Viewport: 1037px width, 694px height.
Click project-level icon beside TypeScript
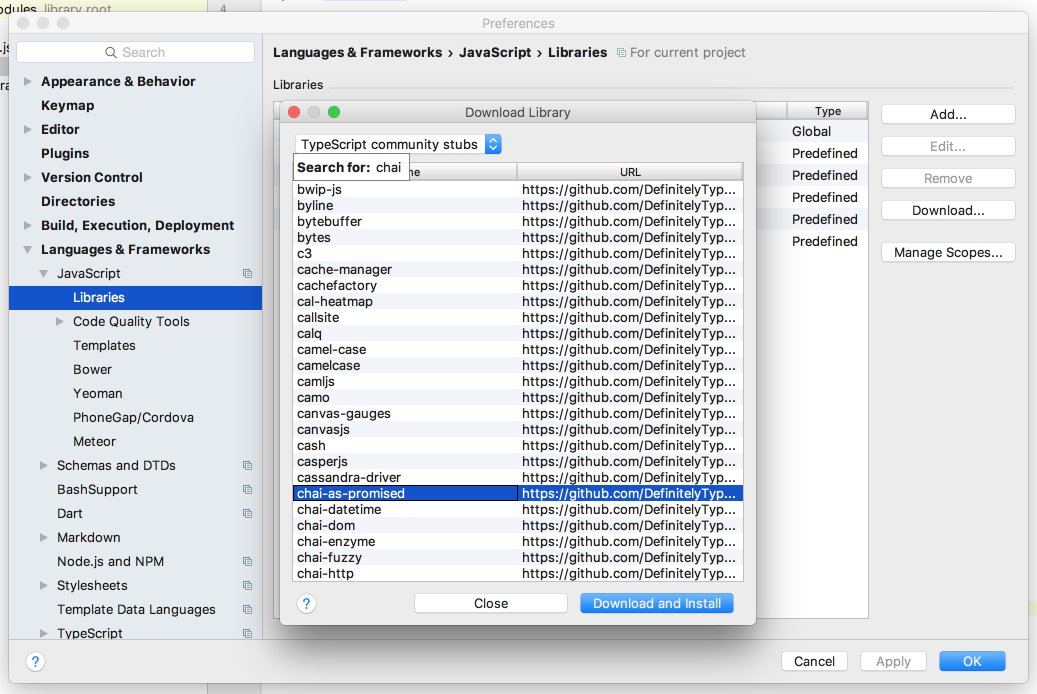pyautogui.click(x=247, y=633)
